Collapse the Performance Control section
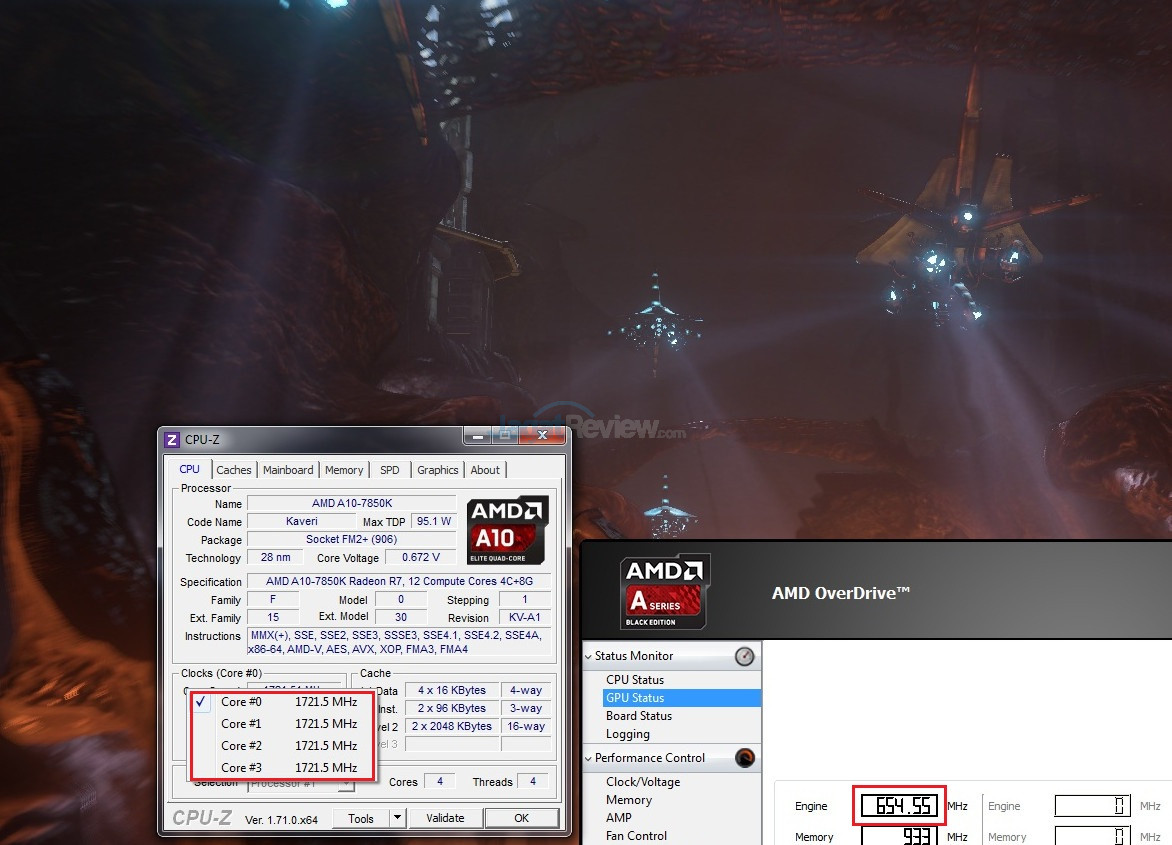This screenshot has height=845, width=1172. click(588, 758)
